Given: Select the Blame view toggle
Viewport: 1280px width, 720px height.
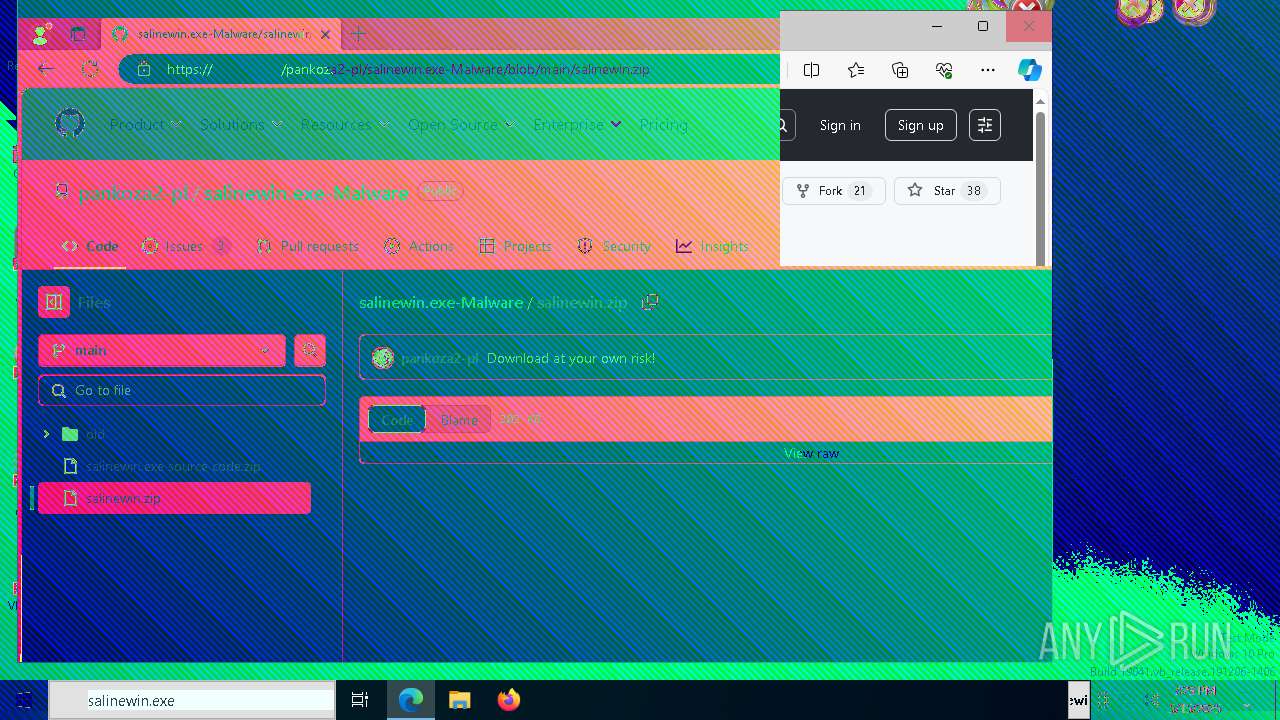Looking at the screenshot, I should [459, 420].
